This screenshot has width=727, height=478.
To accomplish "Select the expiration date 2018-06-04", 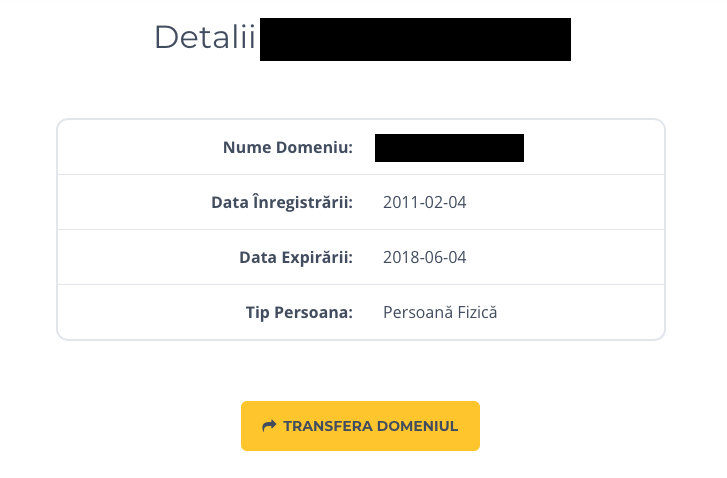I will tap(425, 258).
